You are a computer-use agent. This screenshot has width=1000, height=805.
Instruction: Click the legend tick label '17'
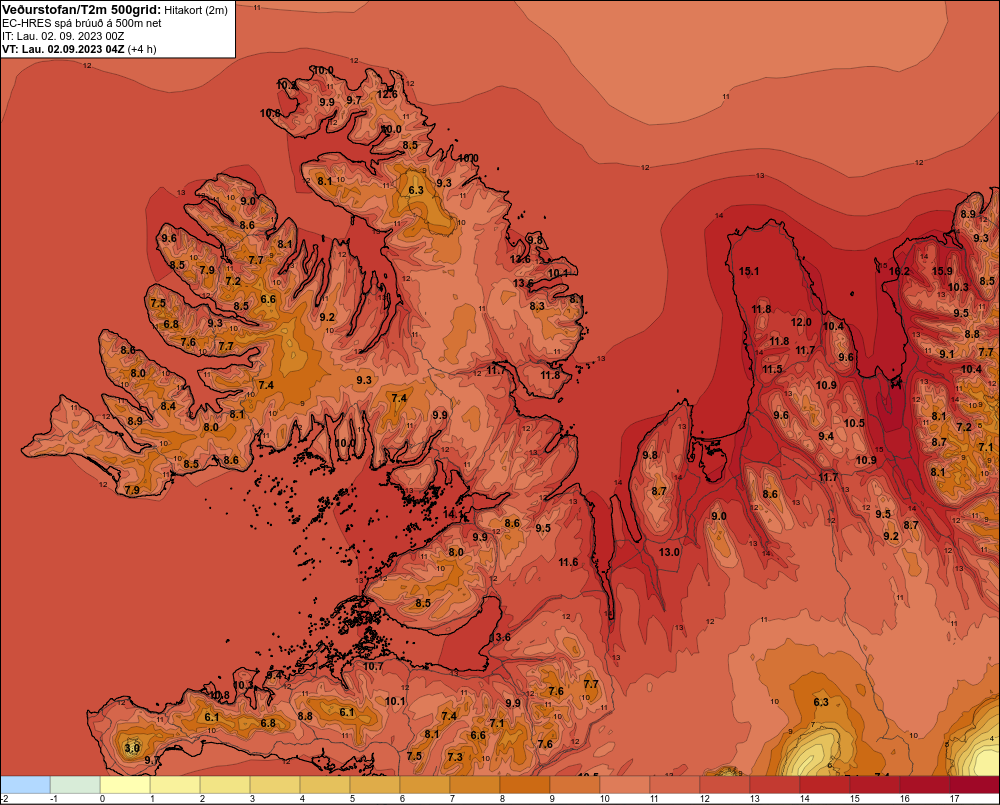955,799
